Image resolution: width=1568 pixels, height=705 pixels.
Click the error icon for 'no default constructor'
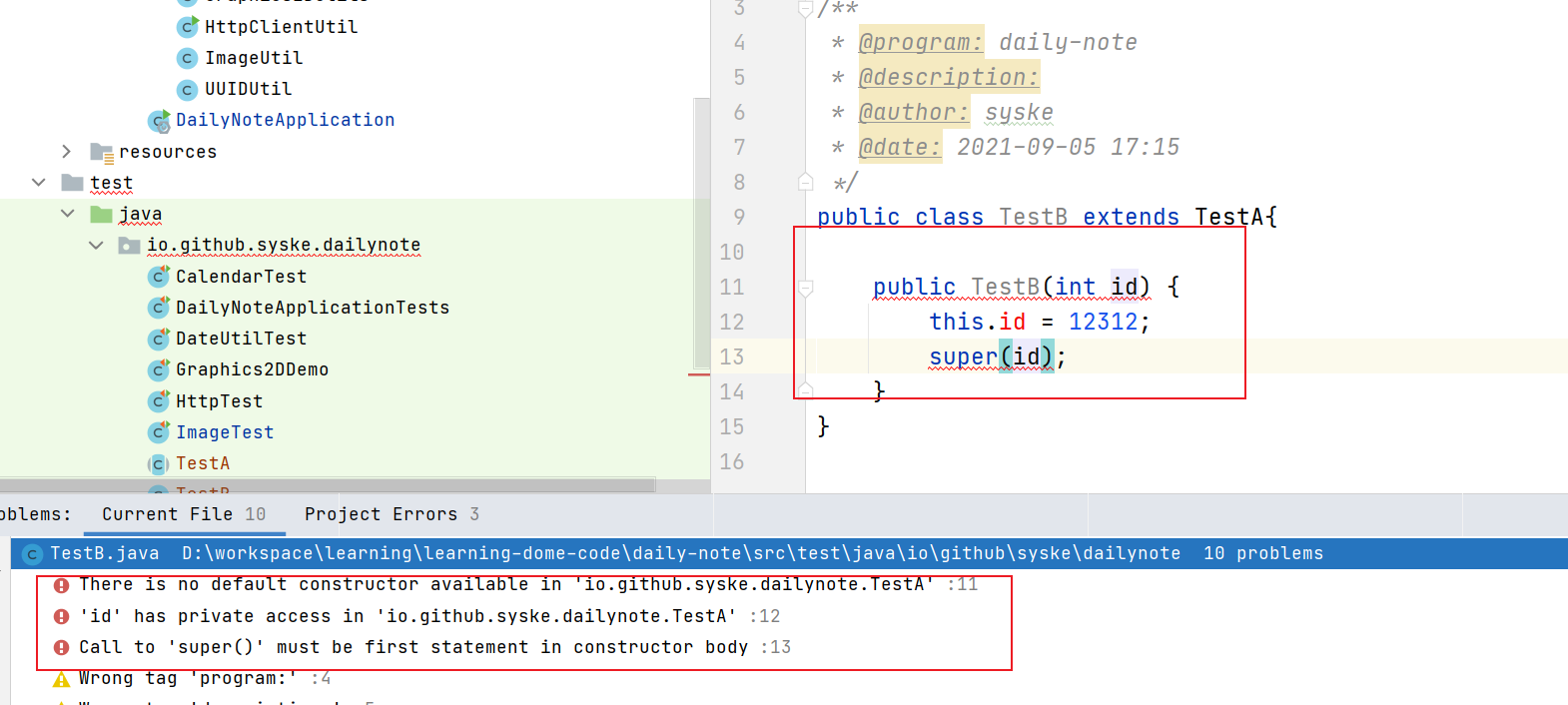tap(62, 585)
